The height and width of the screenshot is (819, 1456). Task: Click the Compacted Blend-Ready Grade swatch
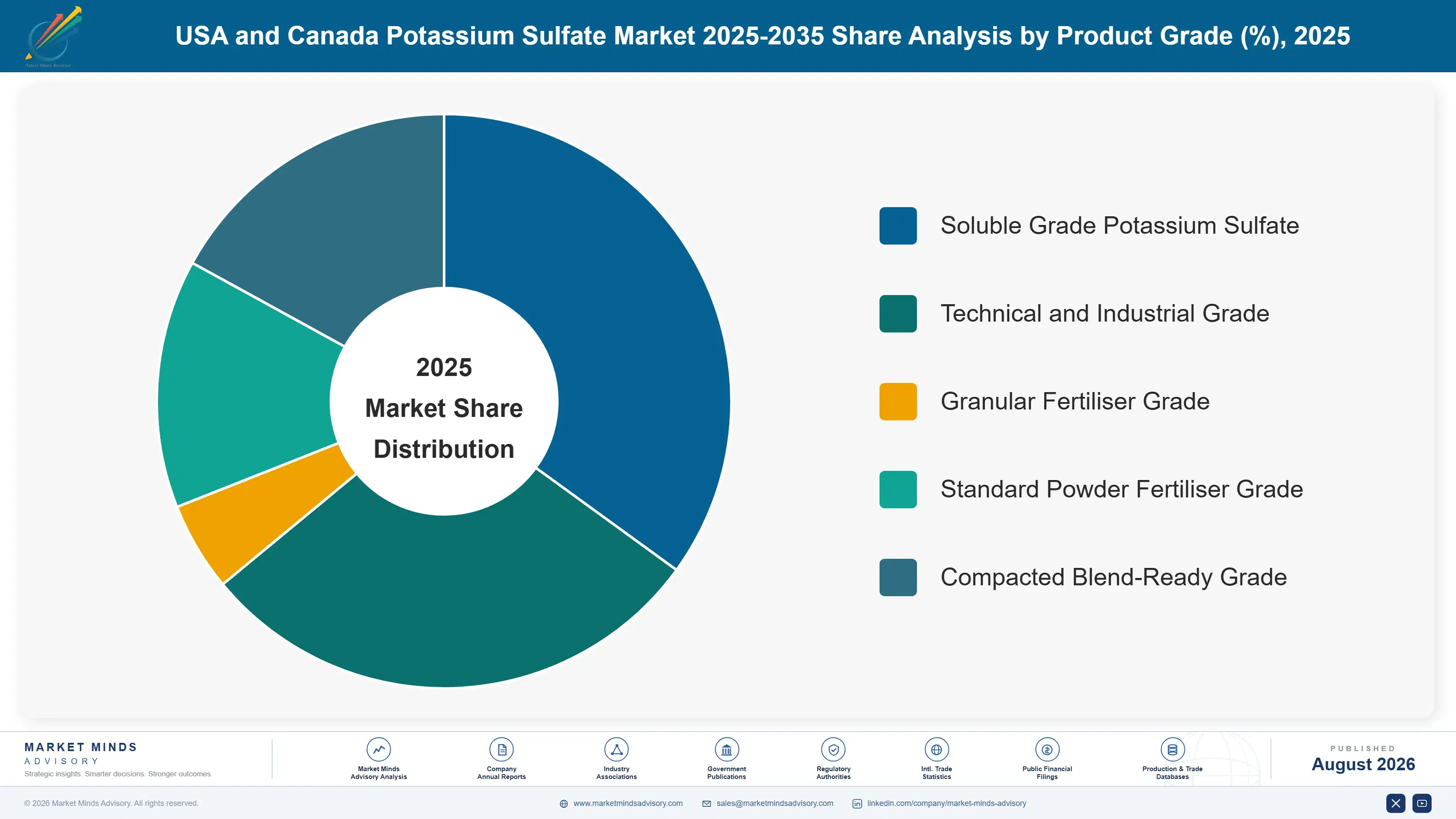[x=898, y=577]
